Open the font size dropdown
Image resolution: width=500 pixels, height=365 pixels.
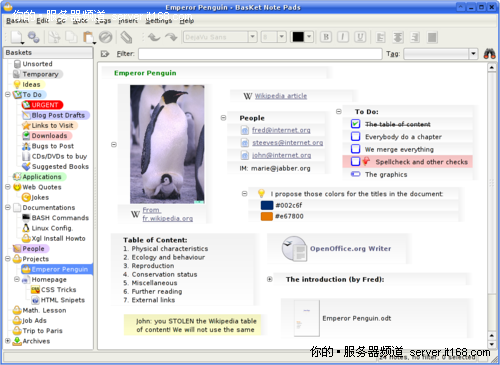click(282, 37)
